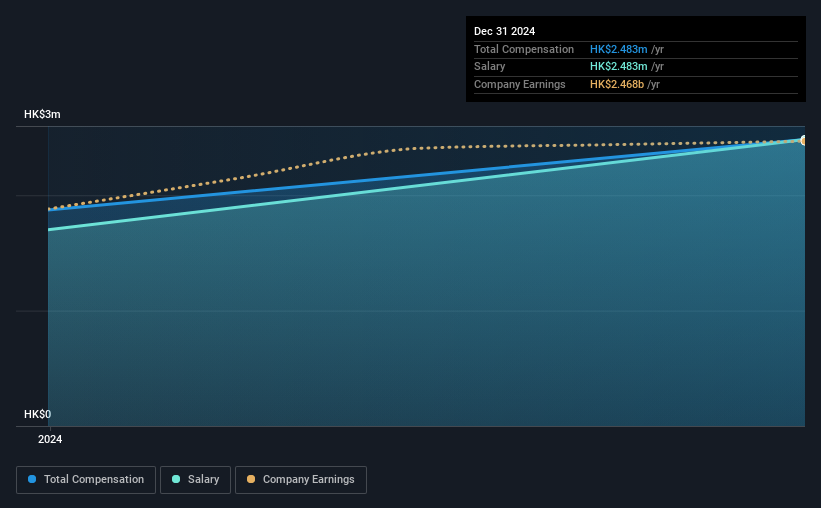The width and height of the screenshot is (821, 508).
Task: Click the HK$3m y-axis label
Action: pyautogui.click(x=42, y=114)
